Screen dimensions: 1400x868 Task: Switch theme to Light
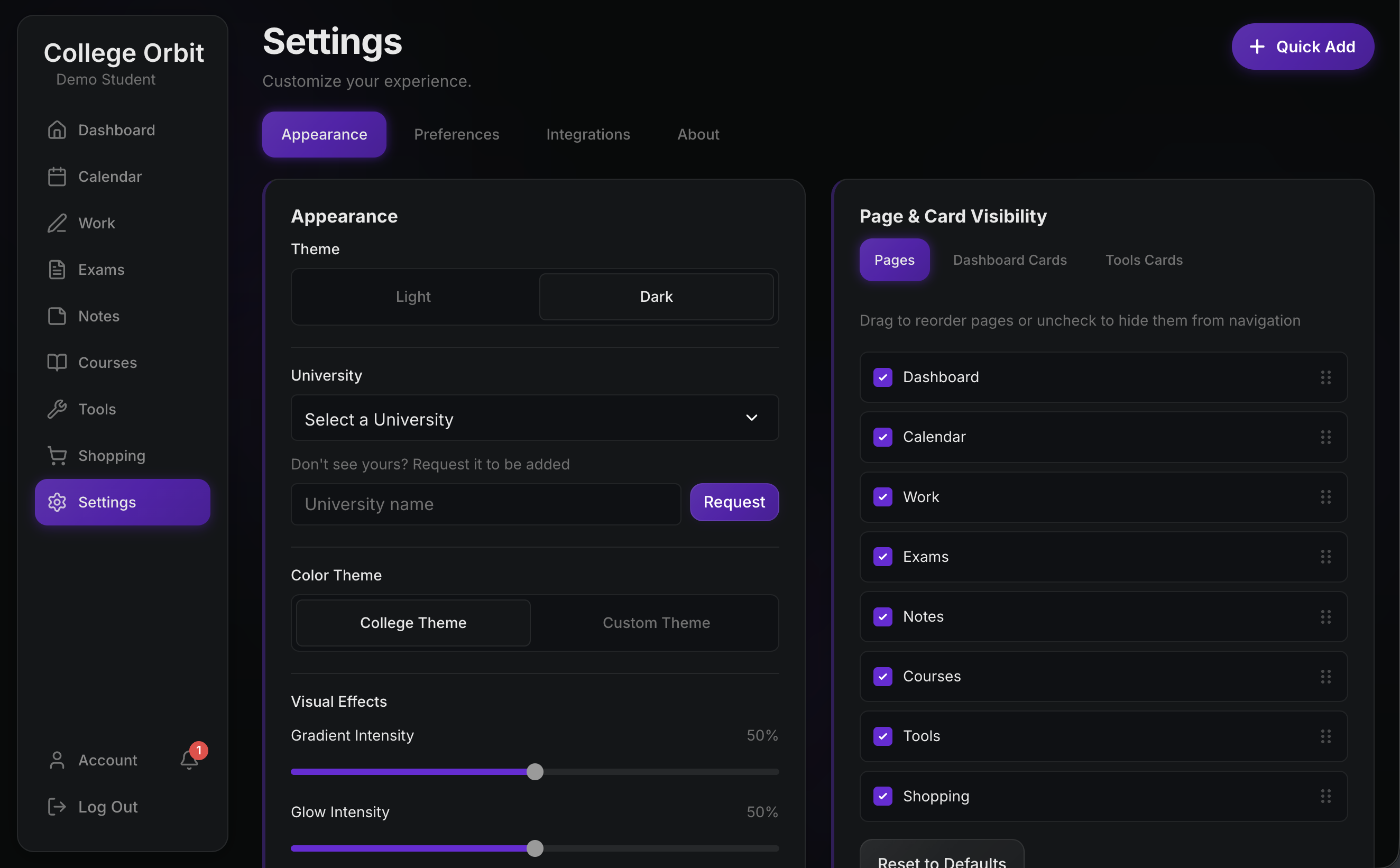tap(413, 297)
